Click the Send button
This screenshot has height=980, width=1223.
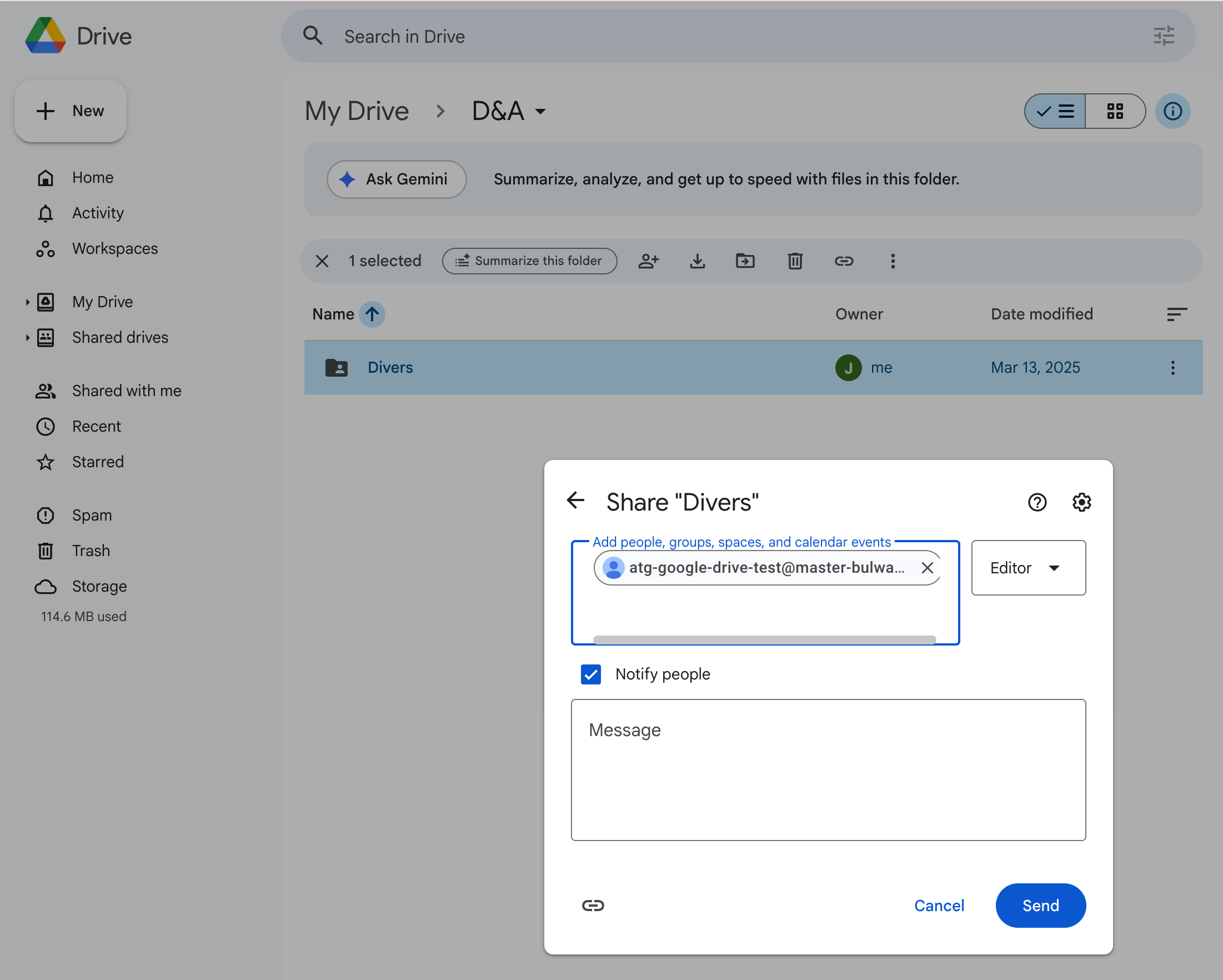pyautogui.click(x=1040, y=906)
